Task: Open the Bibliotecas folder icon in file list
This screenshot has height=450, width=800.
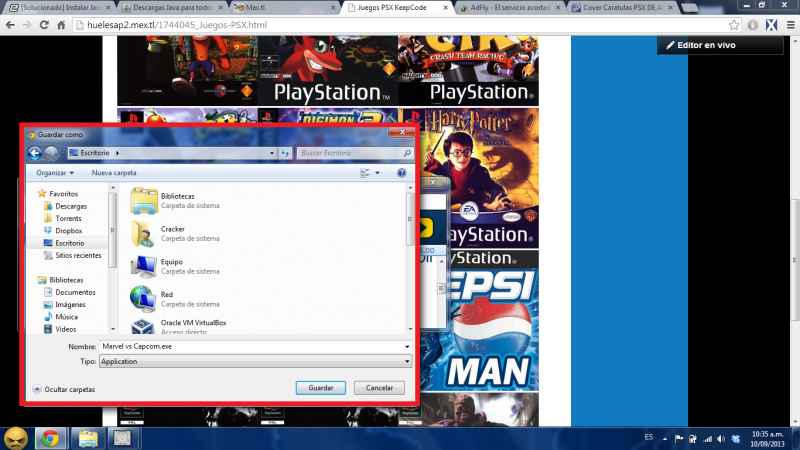Action: (x=144, y=201)
